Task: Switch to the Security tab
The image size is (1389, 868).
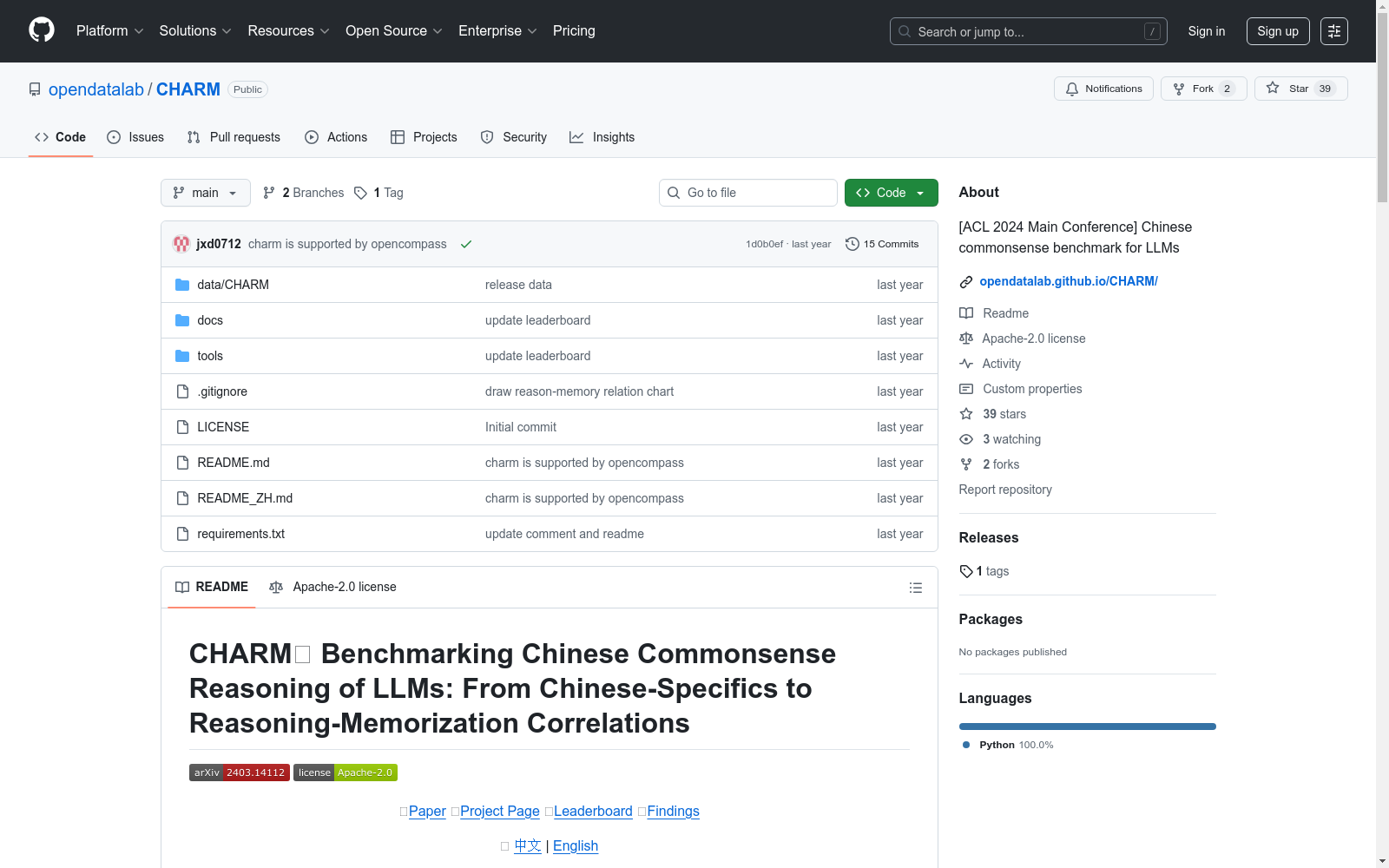Action: pyautogui.click(x=514, y=137)
